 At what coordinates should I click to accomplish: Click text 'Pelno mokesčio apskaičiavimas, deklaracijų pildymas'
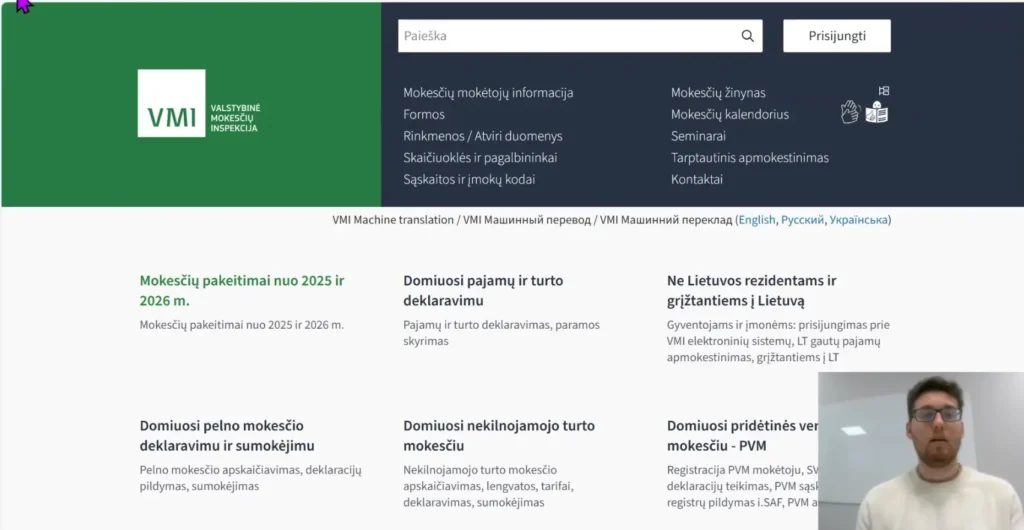[x=250, y=478]
